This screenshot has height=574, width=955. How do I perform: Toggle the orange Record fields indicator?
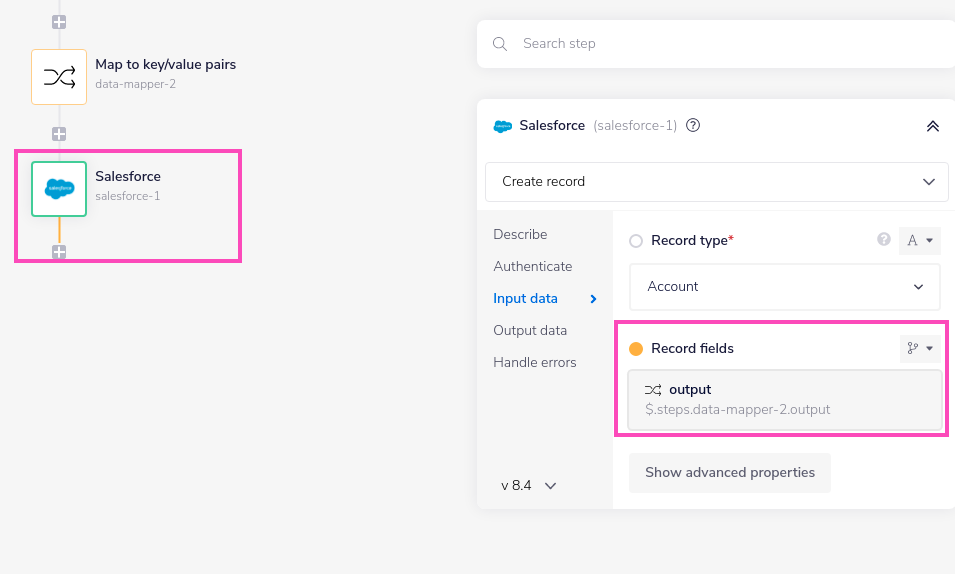[636, 349]
